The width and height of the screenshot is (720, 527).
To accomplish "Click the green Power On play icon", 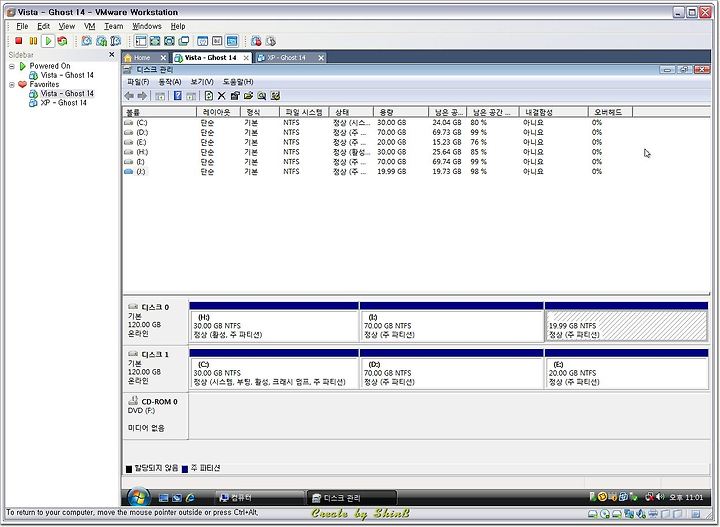I will [x=48, y=41].
